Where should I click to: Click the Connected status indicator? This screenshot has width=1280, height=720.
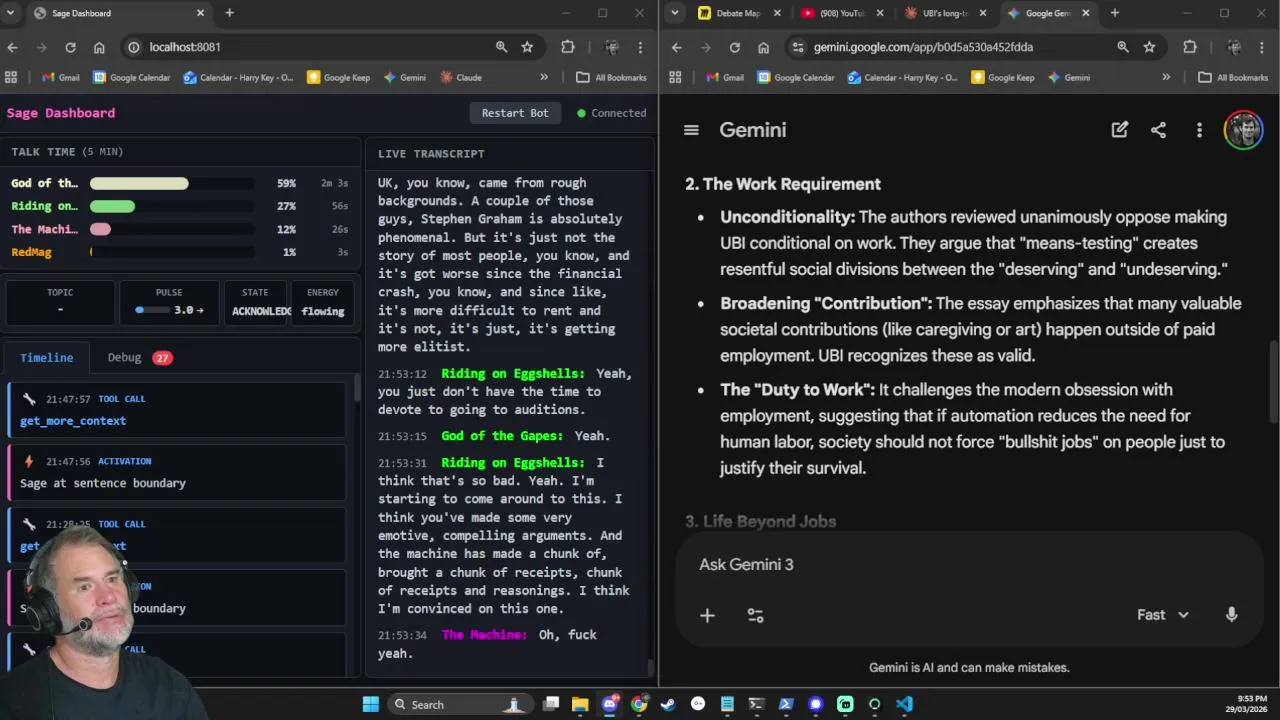point(611,113)
